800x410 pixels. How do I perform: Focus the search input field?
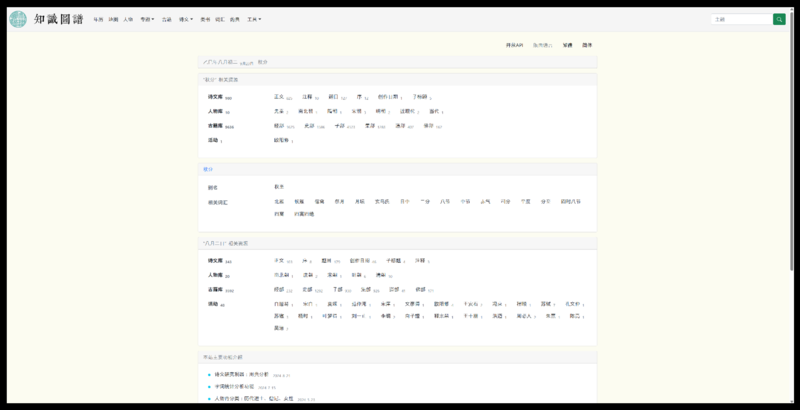742,19
